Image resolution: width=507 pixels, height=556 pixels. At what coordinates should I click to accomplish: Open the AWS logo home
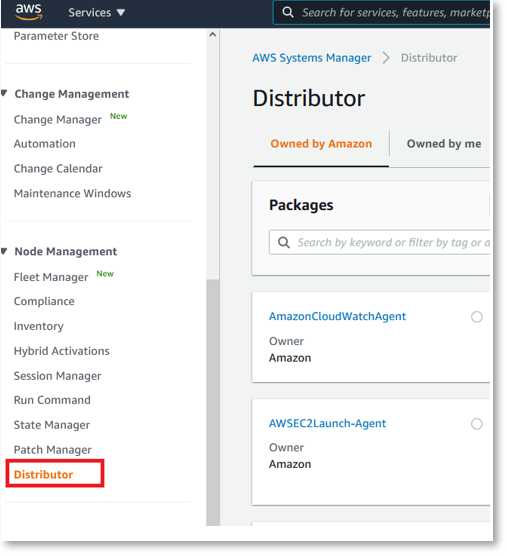(x=28, y=11)
